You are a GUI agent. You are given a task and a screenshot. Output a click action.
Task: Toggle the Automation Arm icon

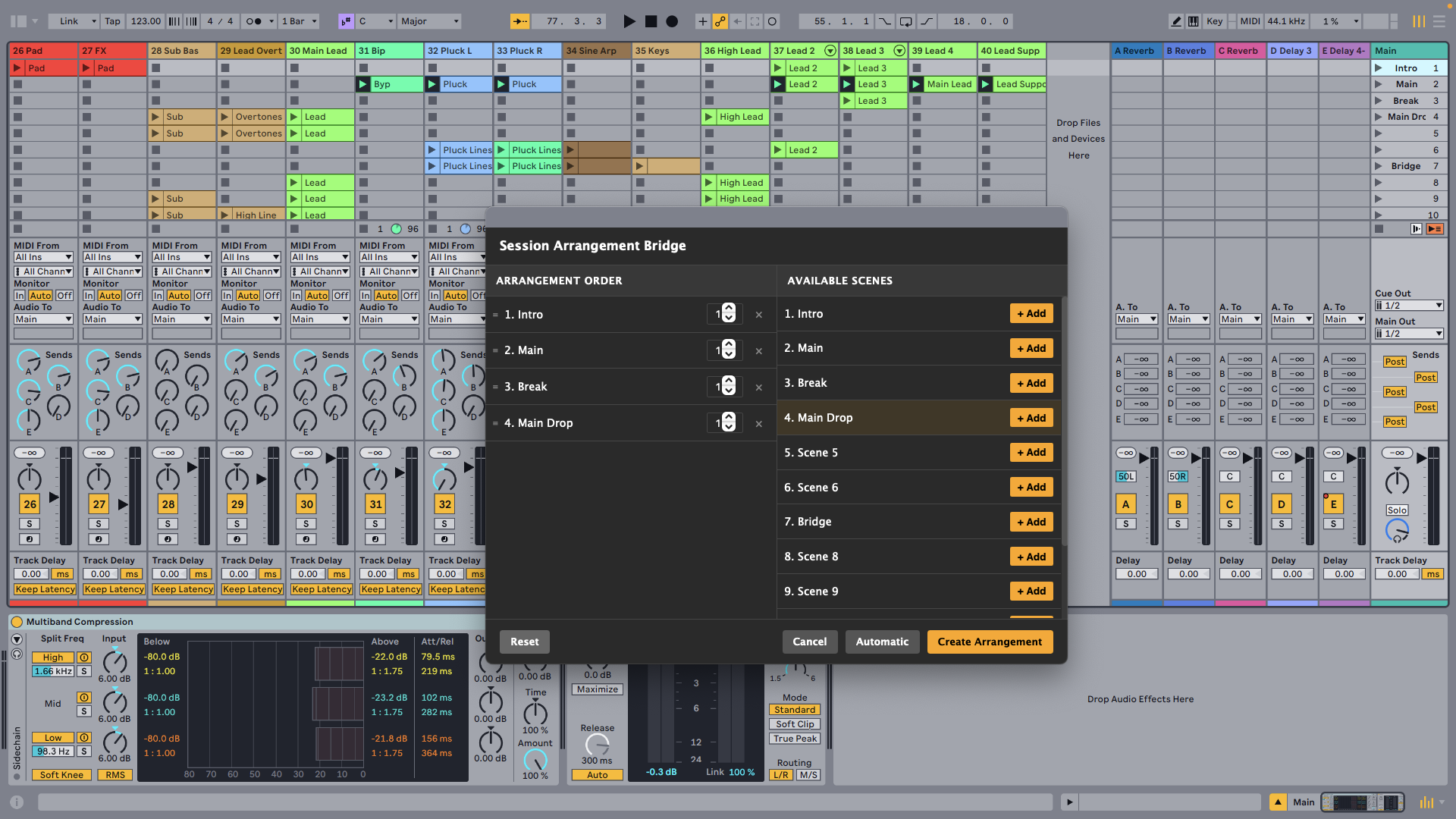coord(720,21)
